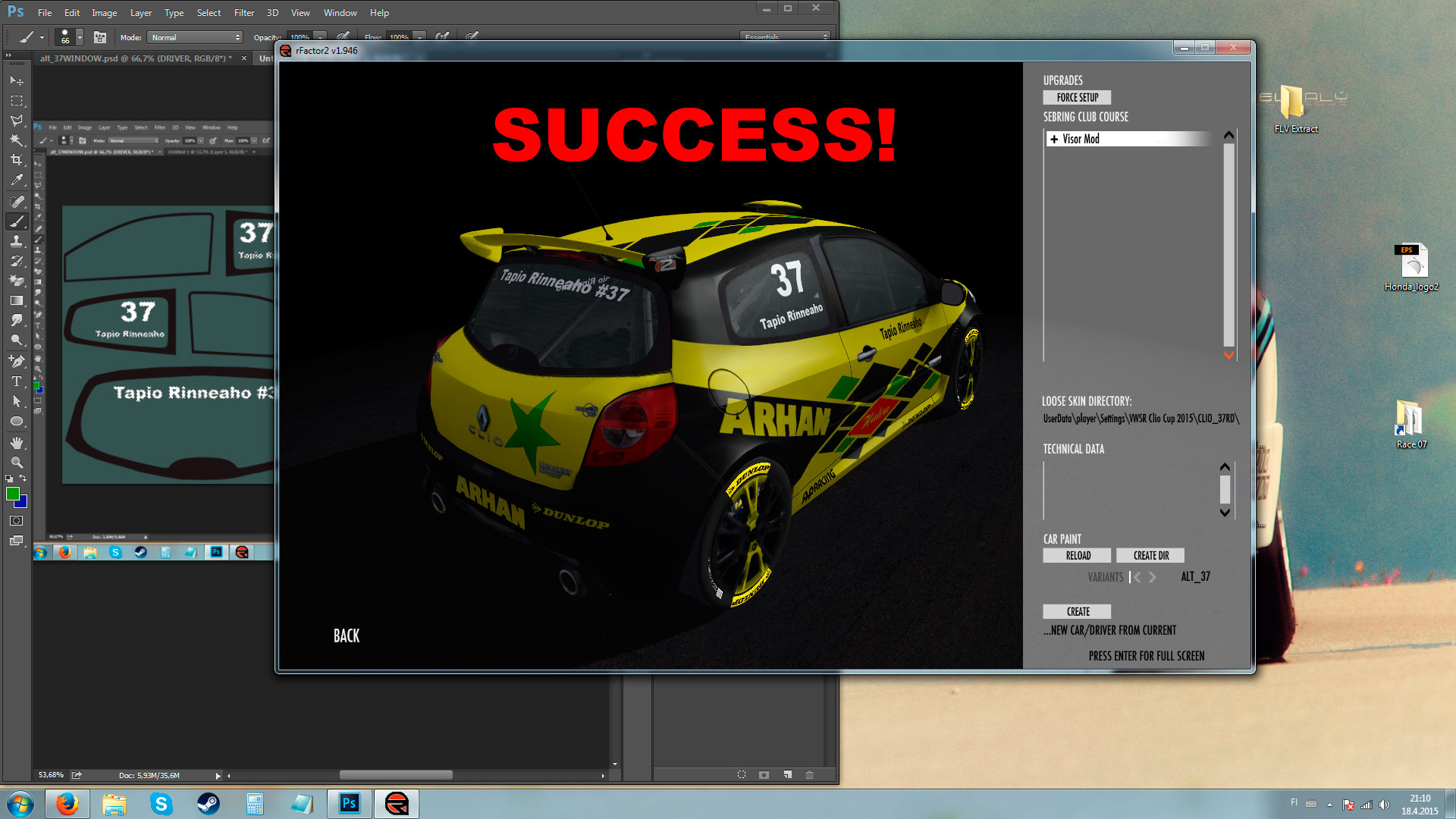The image size is (1456, 819).
Task: Open the Flow slider dropdown arrow
Action: point(419,37)
